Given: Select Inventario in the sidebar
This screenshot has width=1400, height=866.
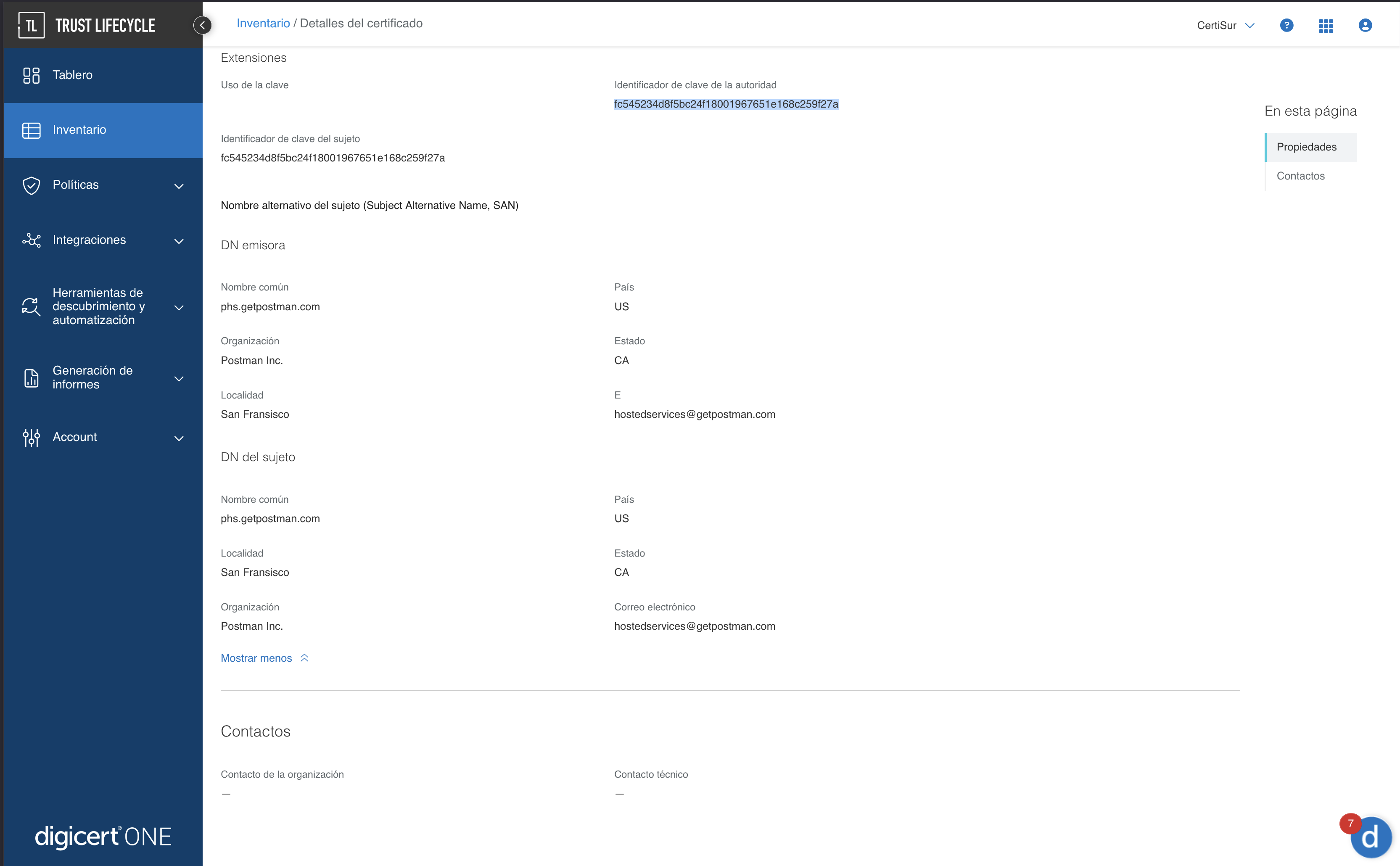Looking at the screenshot, I should click(x=103, y=130).
